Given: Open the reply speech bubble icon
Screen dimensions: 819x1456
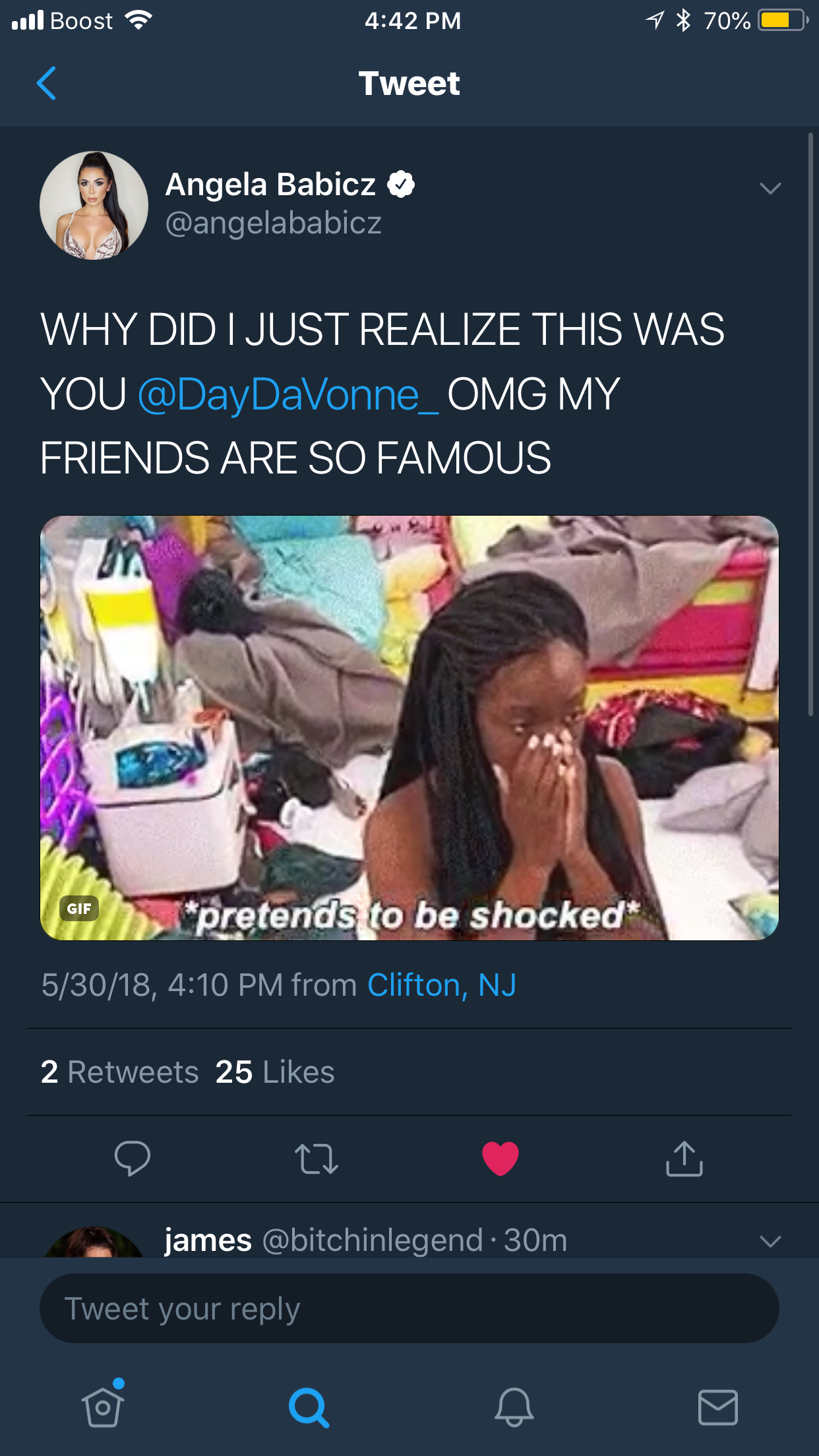Looking at the screenshot, I should [133, 1159].
